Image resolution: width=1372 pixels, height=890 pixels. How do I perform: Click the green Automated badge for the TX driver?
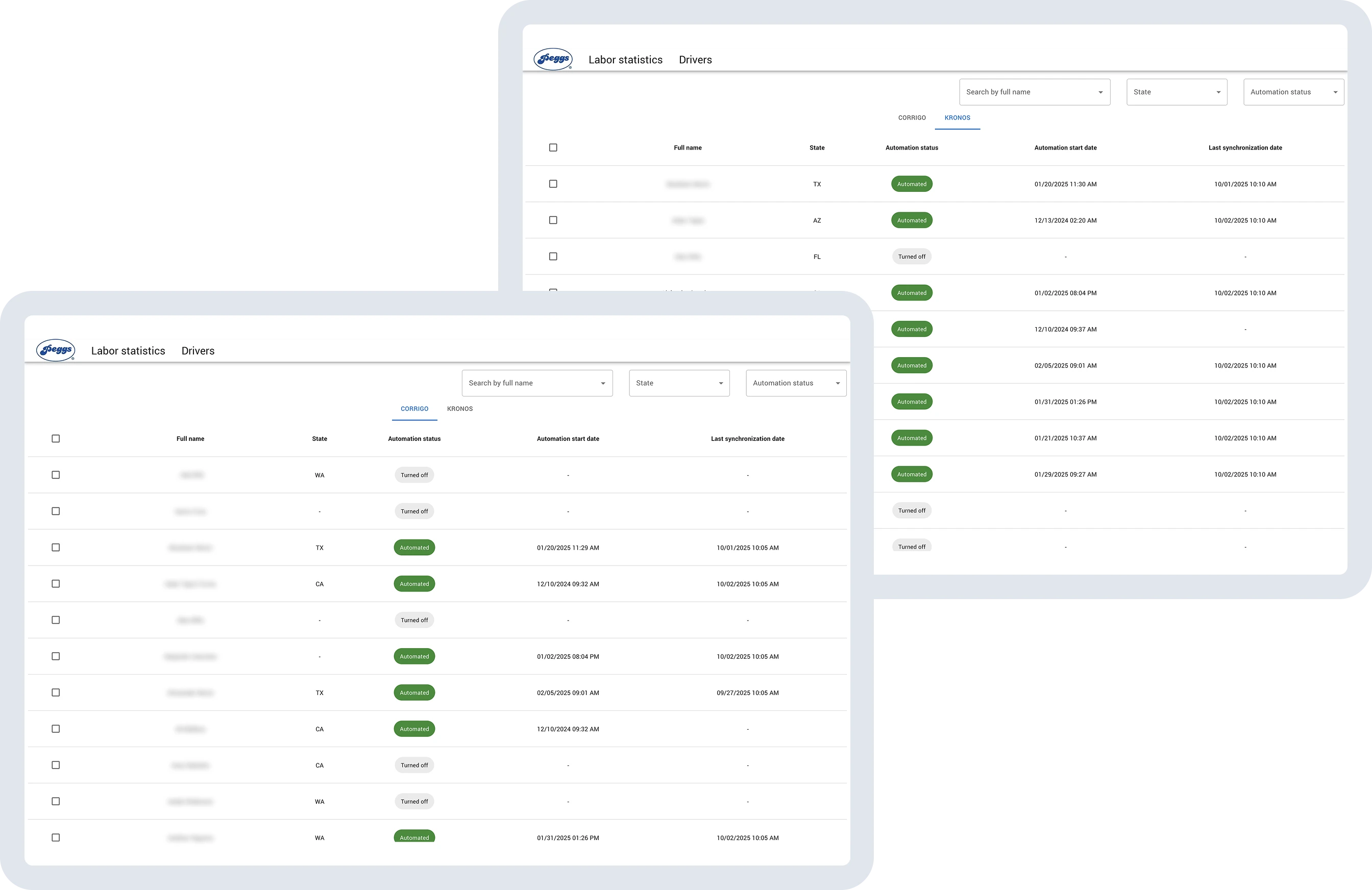[x=414, y=548]
